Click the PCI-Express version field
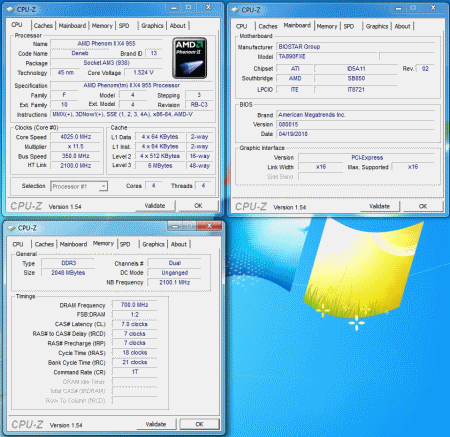 (367, 158)
